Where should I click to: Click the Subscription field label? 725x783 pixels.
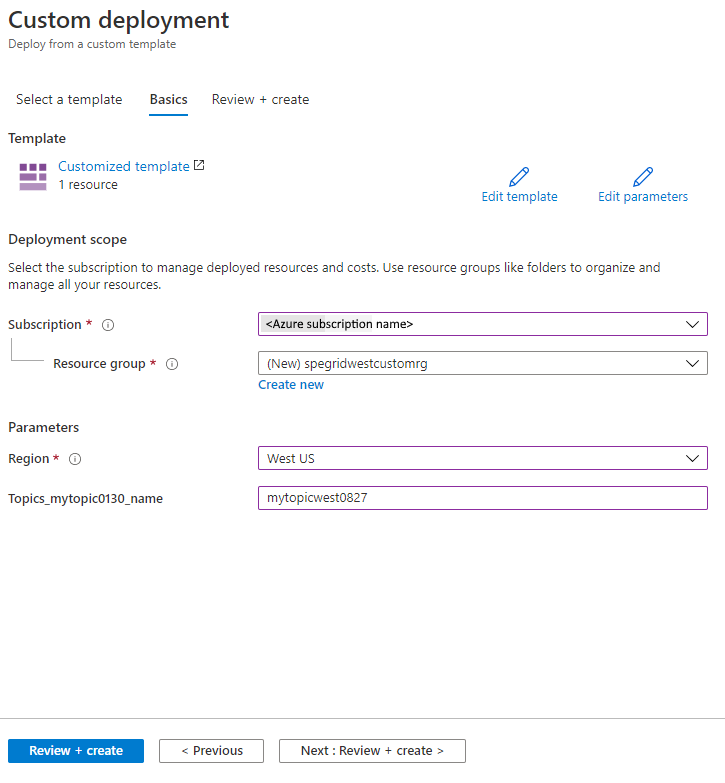44,325
